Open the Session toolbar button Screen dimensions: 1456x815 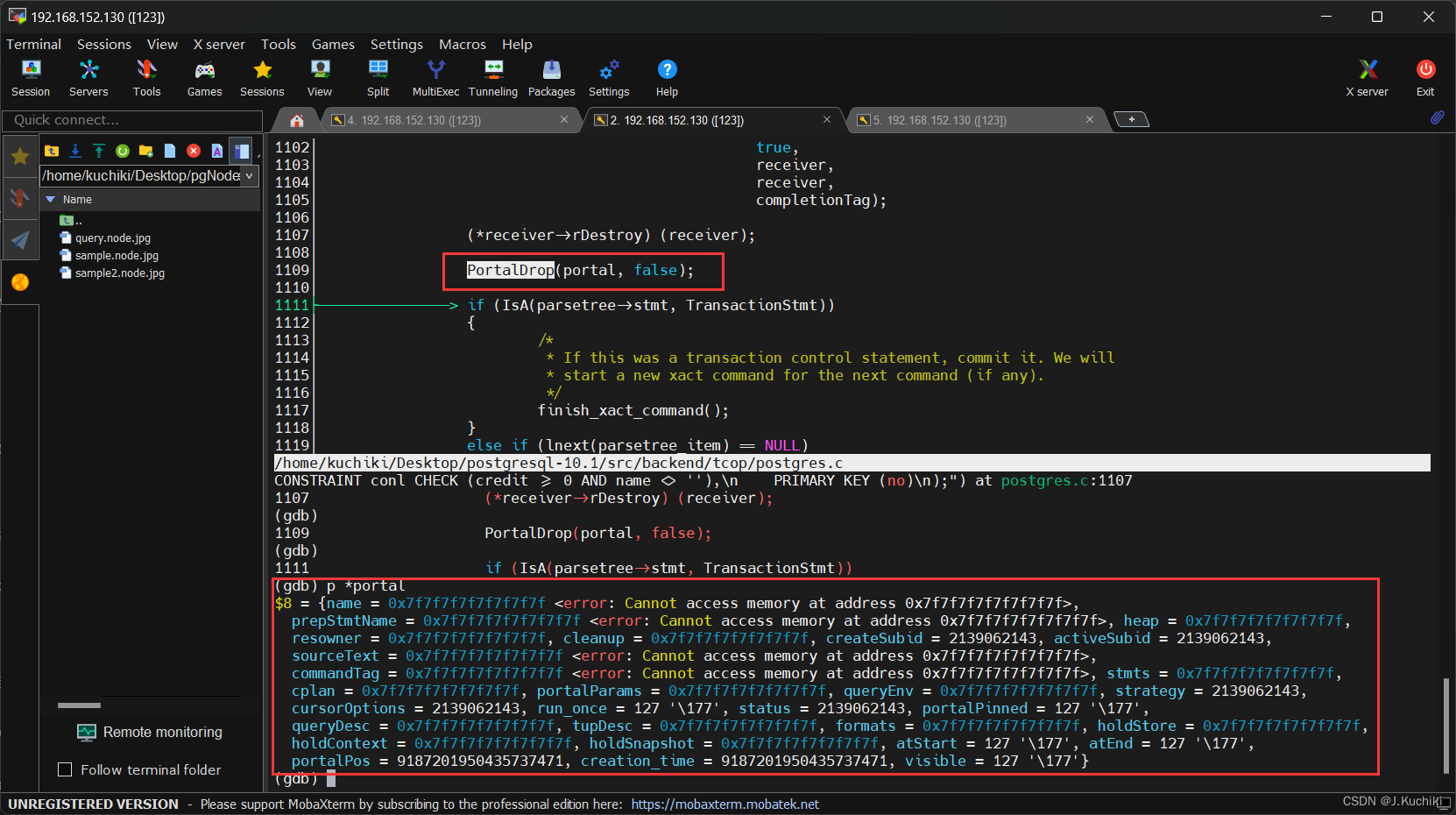[x=31, y=78]
